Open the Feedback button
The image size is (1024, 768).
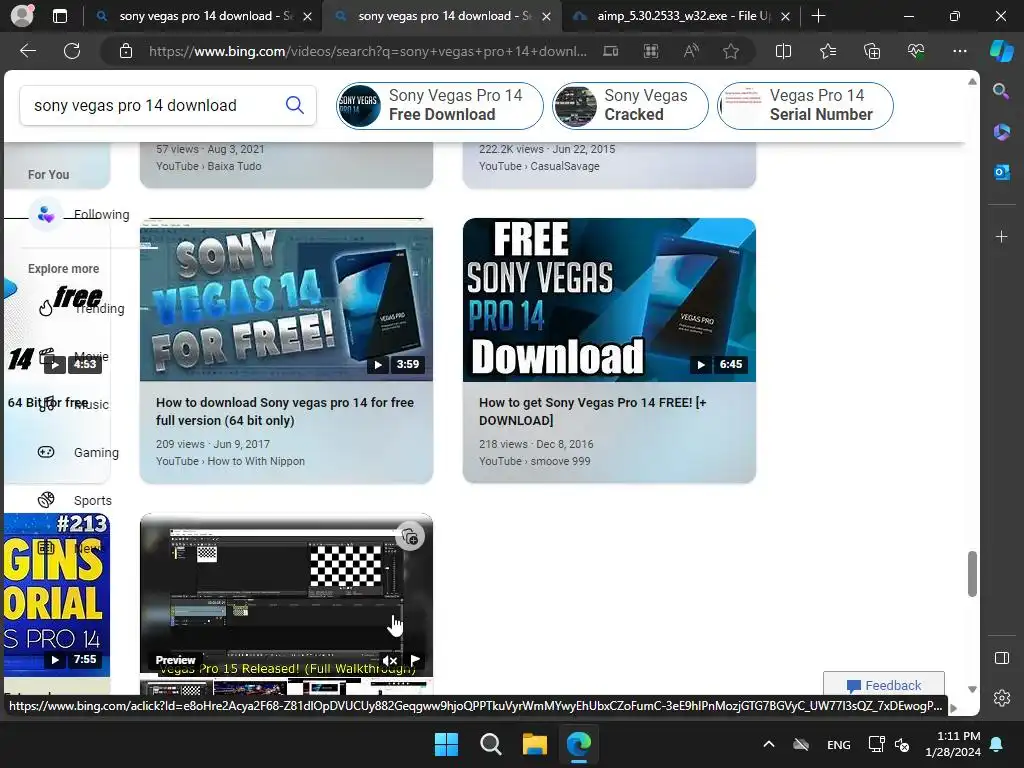(884, 685)
